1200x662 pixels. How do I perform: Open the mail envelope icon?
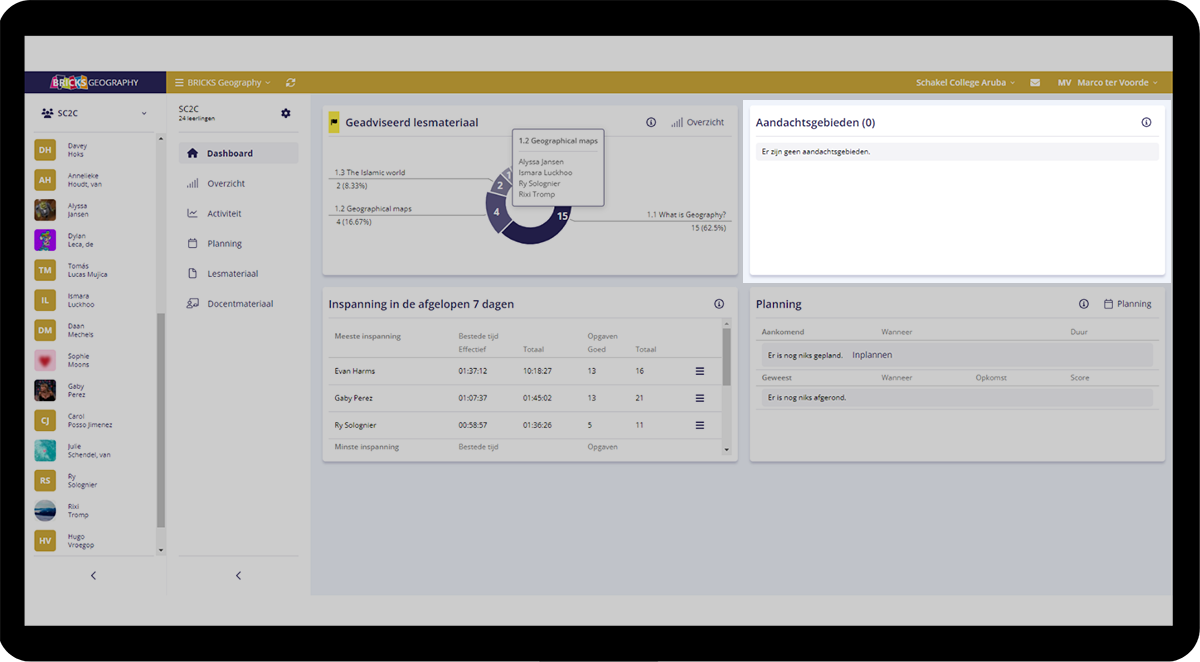click(x=1035, y=83)
